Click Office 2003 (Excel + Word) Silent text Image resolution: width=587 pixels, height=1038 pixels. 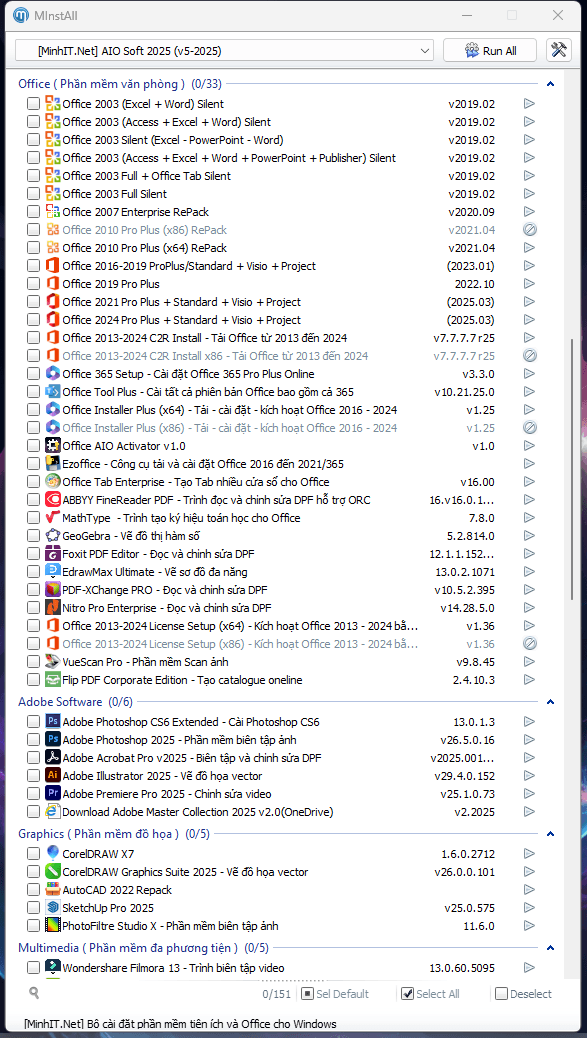[143, 104]
